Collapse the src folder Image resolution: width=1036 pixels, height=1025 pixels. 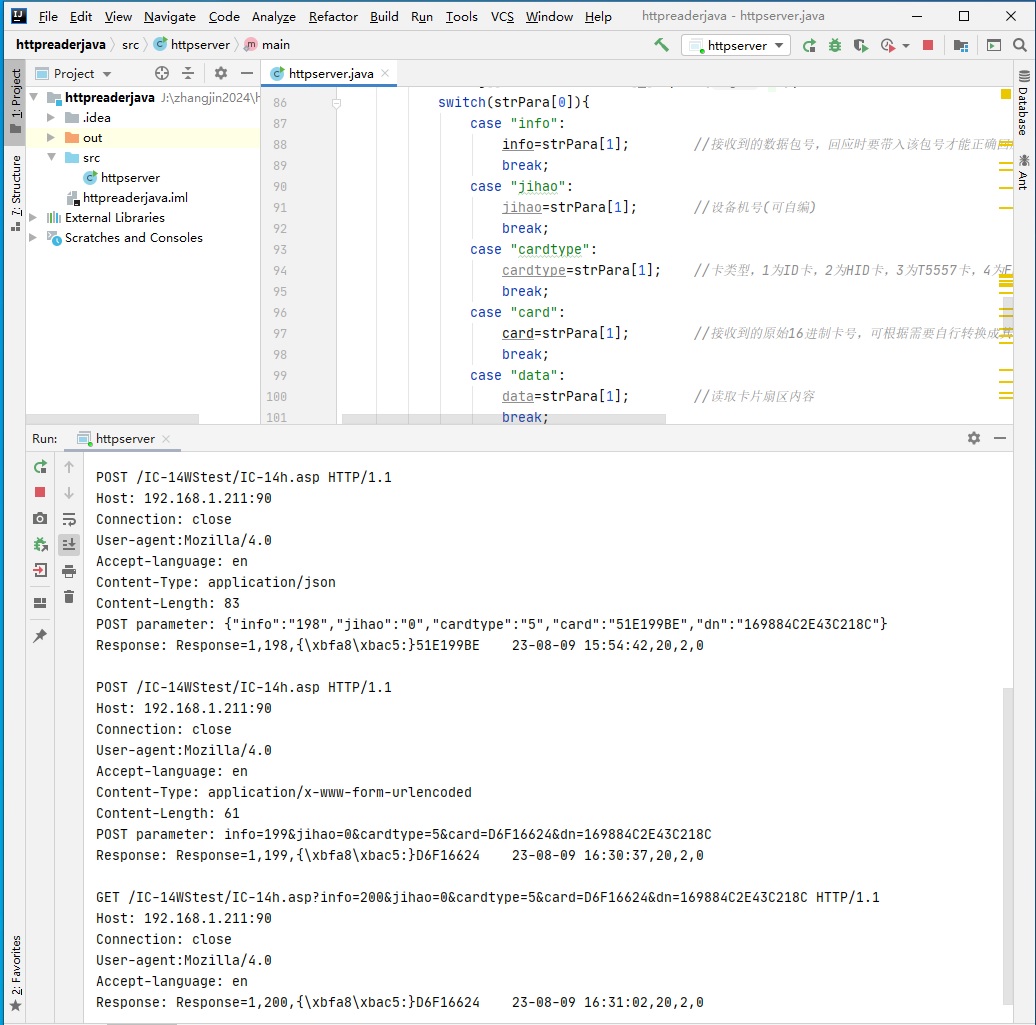51,158
